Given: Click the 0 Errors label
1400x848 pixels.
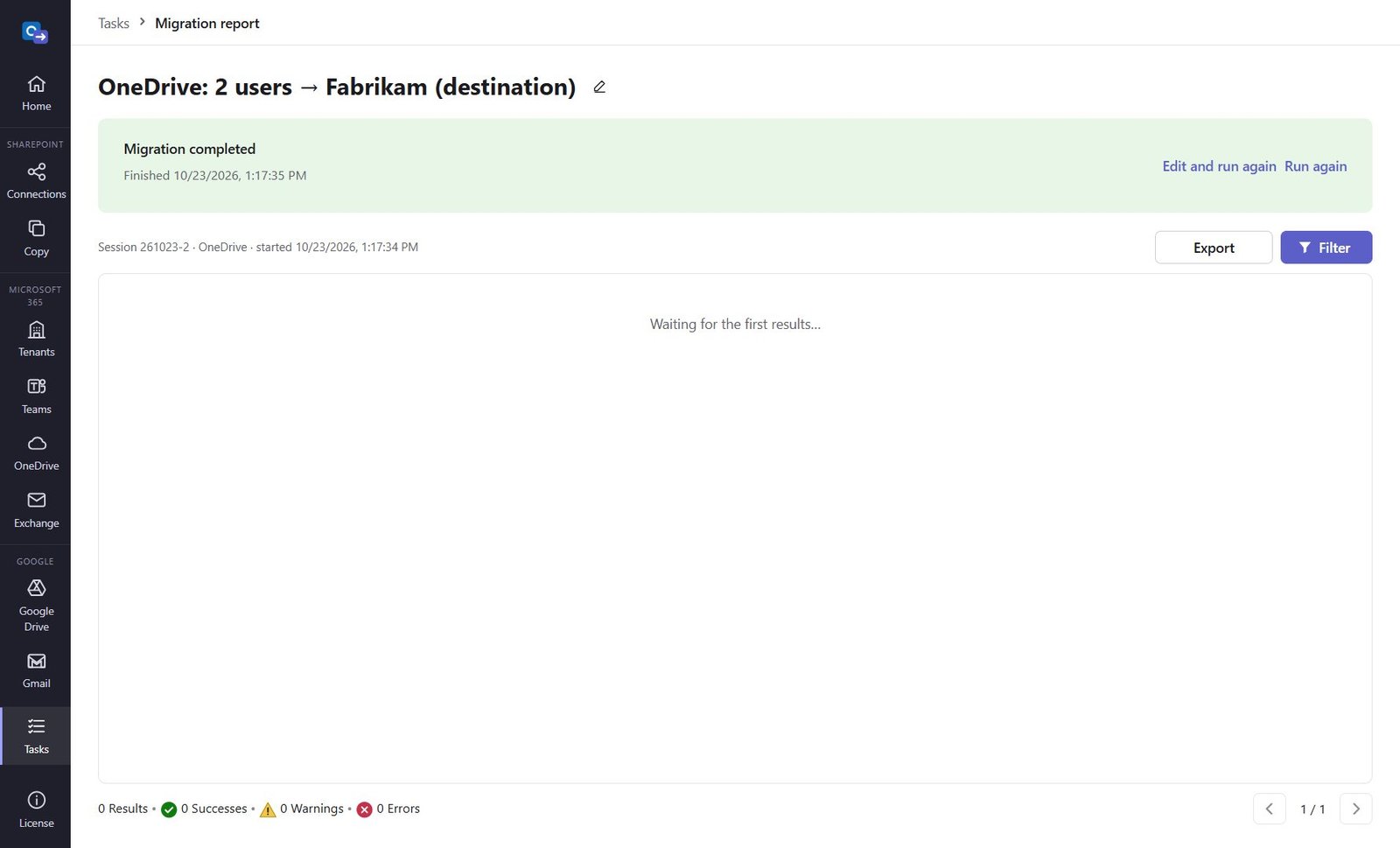Looking at the screenshot, I should point(398,809).
